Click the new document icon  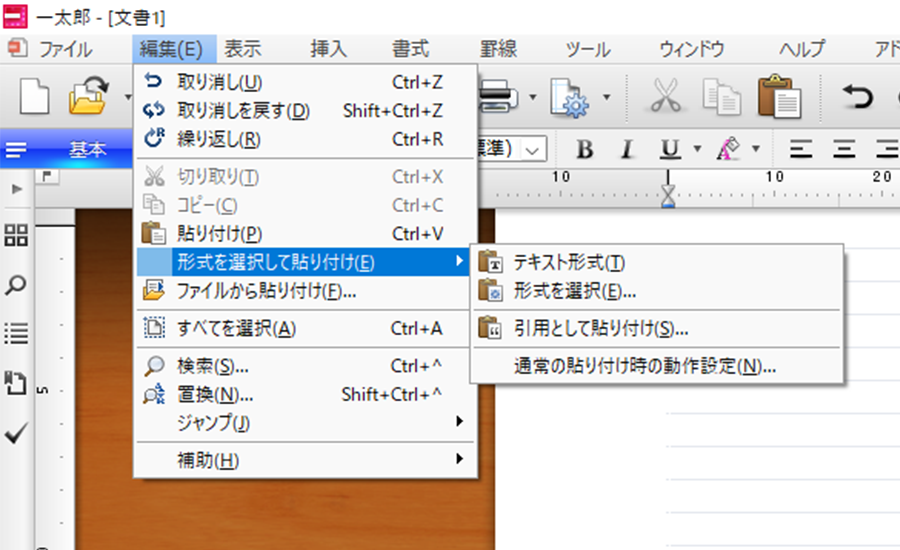click(x=35, y=96)
